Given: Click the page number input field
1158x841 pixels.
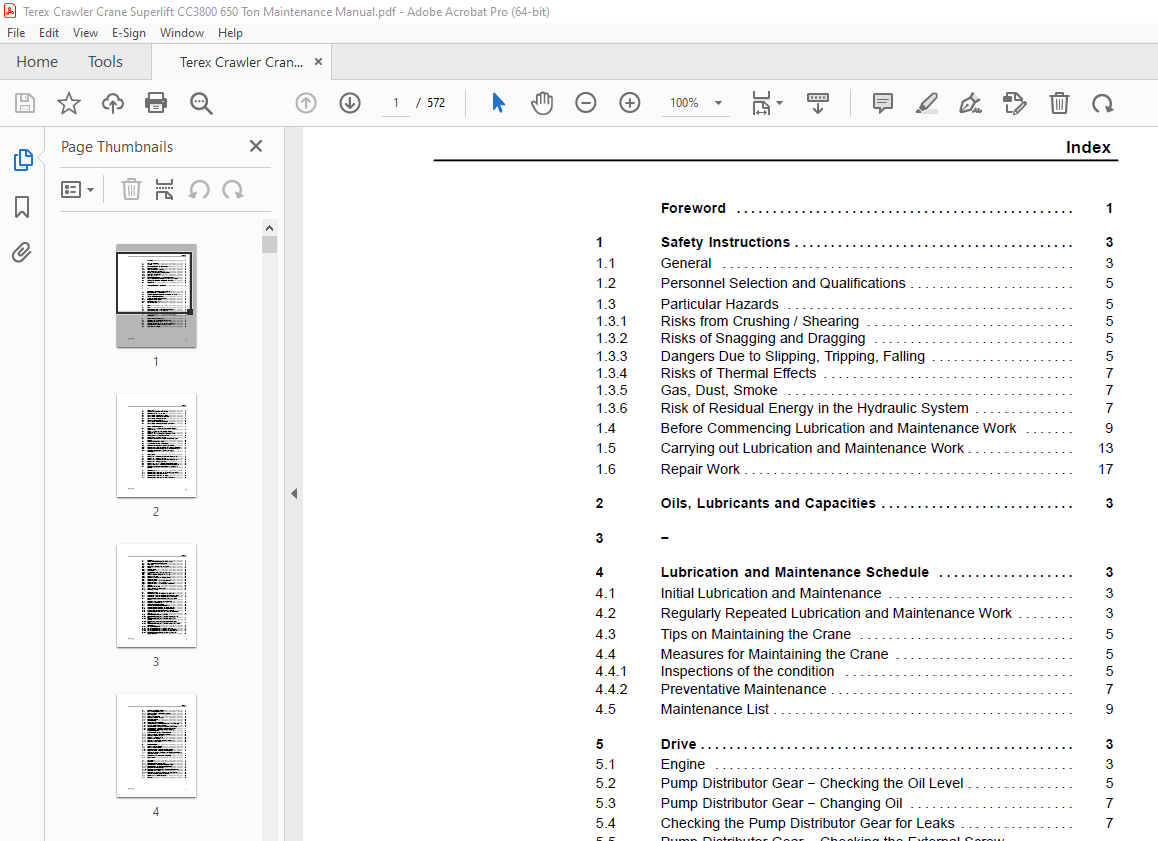Looking at the screenshot, I should (396, 103).
